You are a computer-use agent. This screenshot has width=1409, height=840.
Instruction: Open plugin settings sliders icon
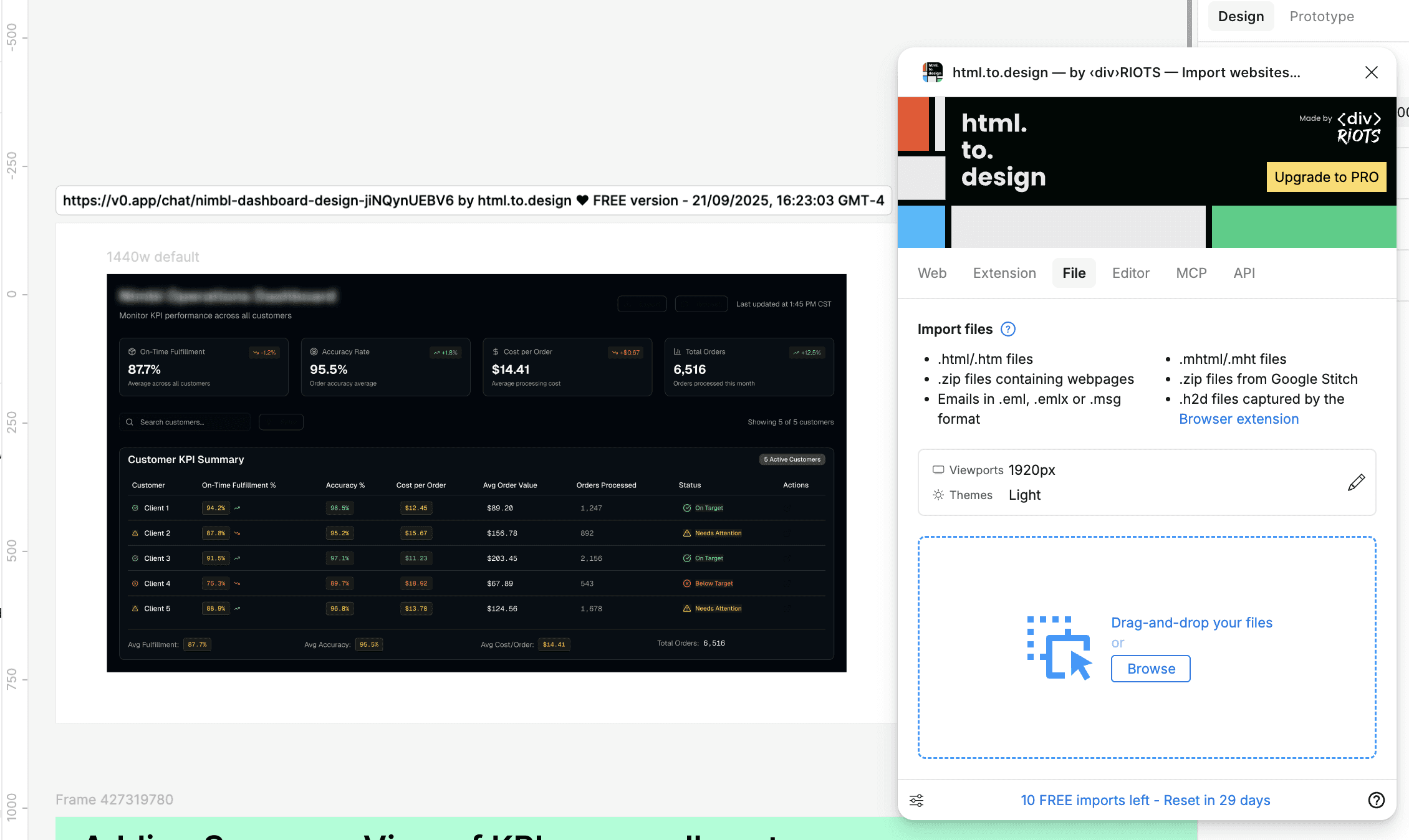(916, 800)
